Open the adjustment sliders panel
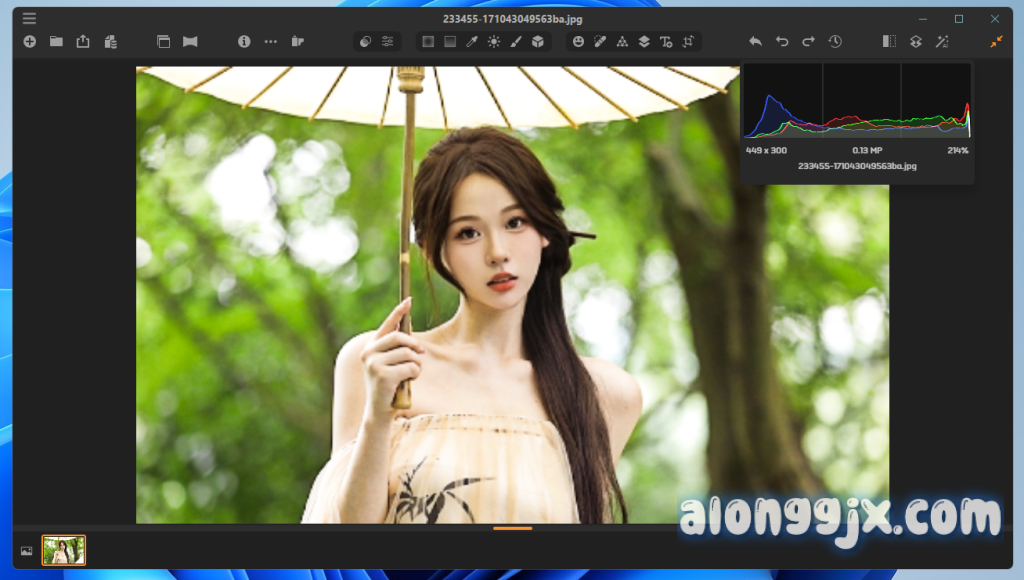This screenshot has height=580, width=1024. 388,42
